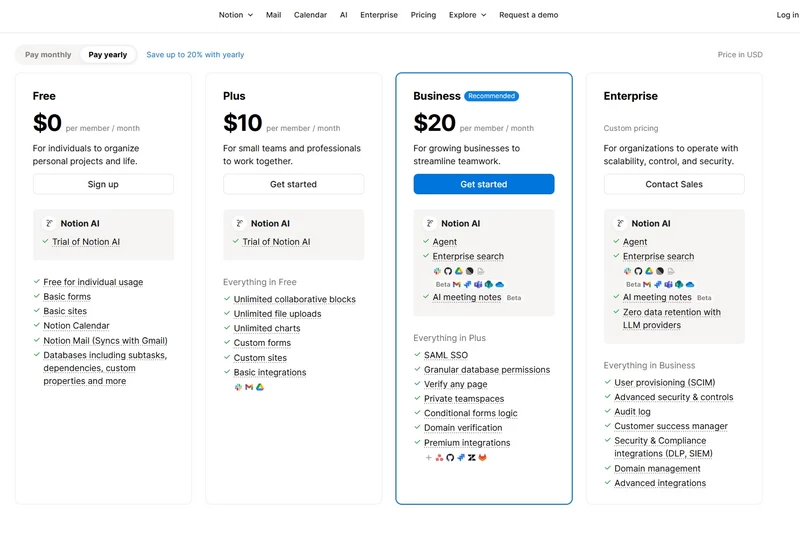Click the Notion AI icon in Free plan
800x533 pixels.
(49, 223)
